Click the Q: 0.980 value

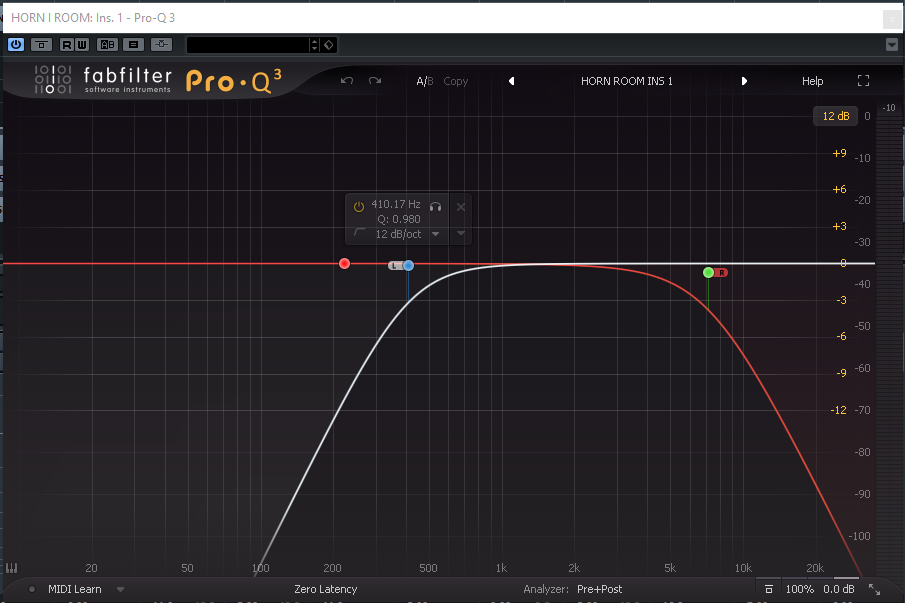399,219
